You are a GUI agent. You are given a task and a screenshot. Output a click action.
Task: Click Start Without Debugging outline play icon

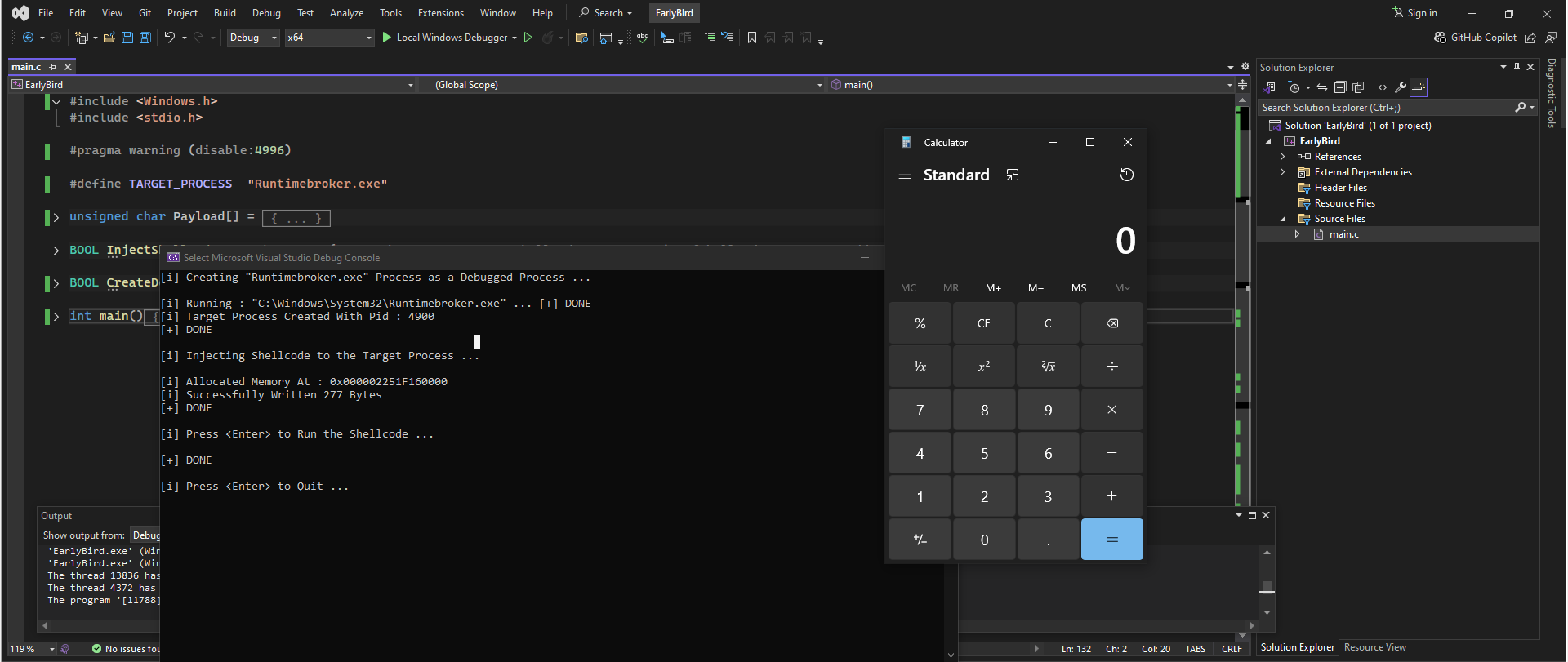(x=528, y=38)
